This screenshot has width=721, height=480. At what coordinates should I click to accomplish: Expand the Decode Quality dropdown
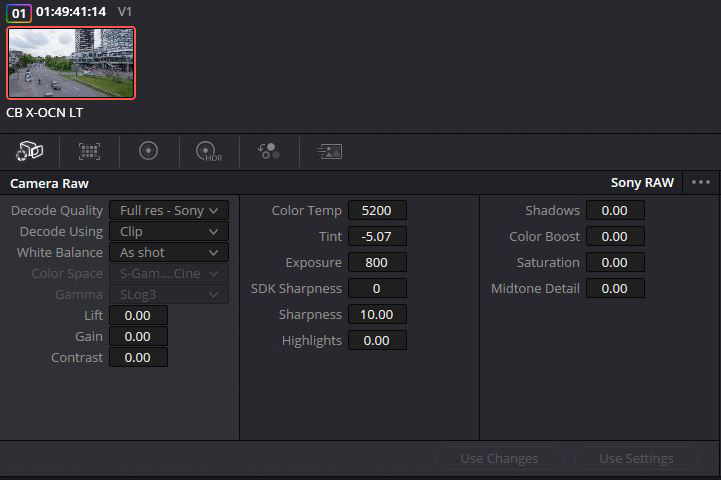169,211
